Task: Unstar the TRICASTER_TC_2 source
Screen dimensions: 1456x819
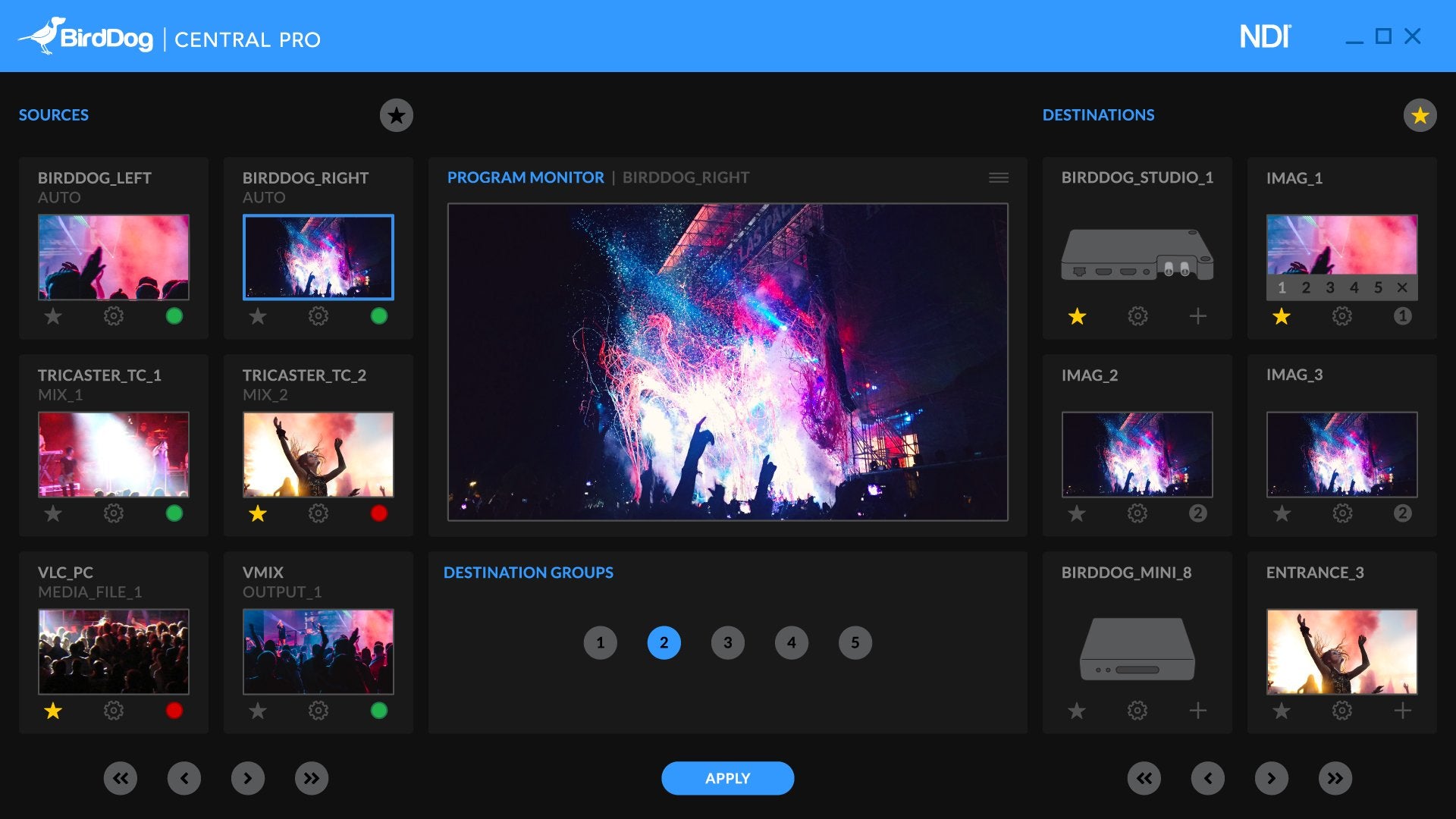Action: [x=258, y=513]
